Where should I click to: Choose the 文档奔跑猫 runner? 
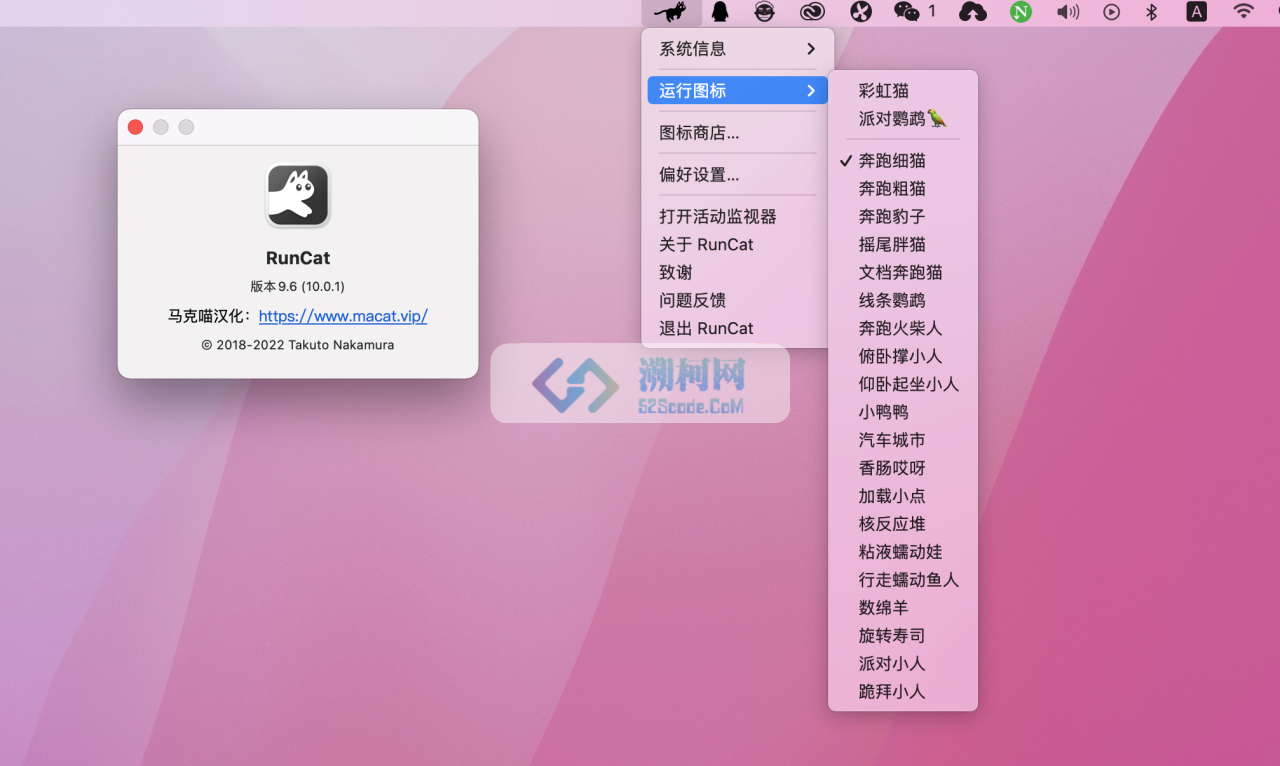click(x=903, y=272)
